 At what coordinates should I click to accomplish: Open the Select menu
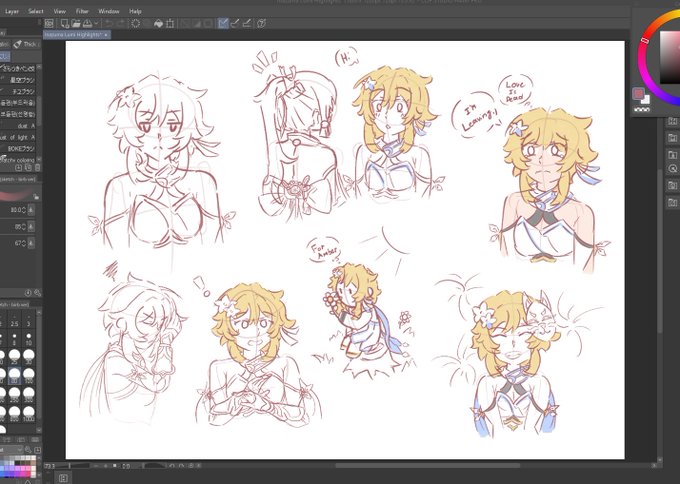[36, 11]
